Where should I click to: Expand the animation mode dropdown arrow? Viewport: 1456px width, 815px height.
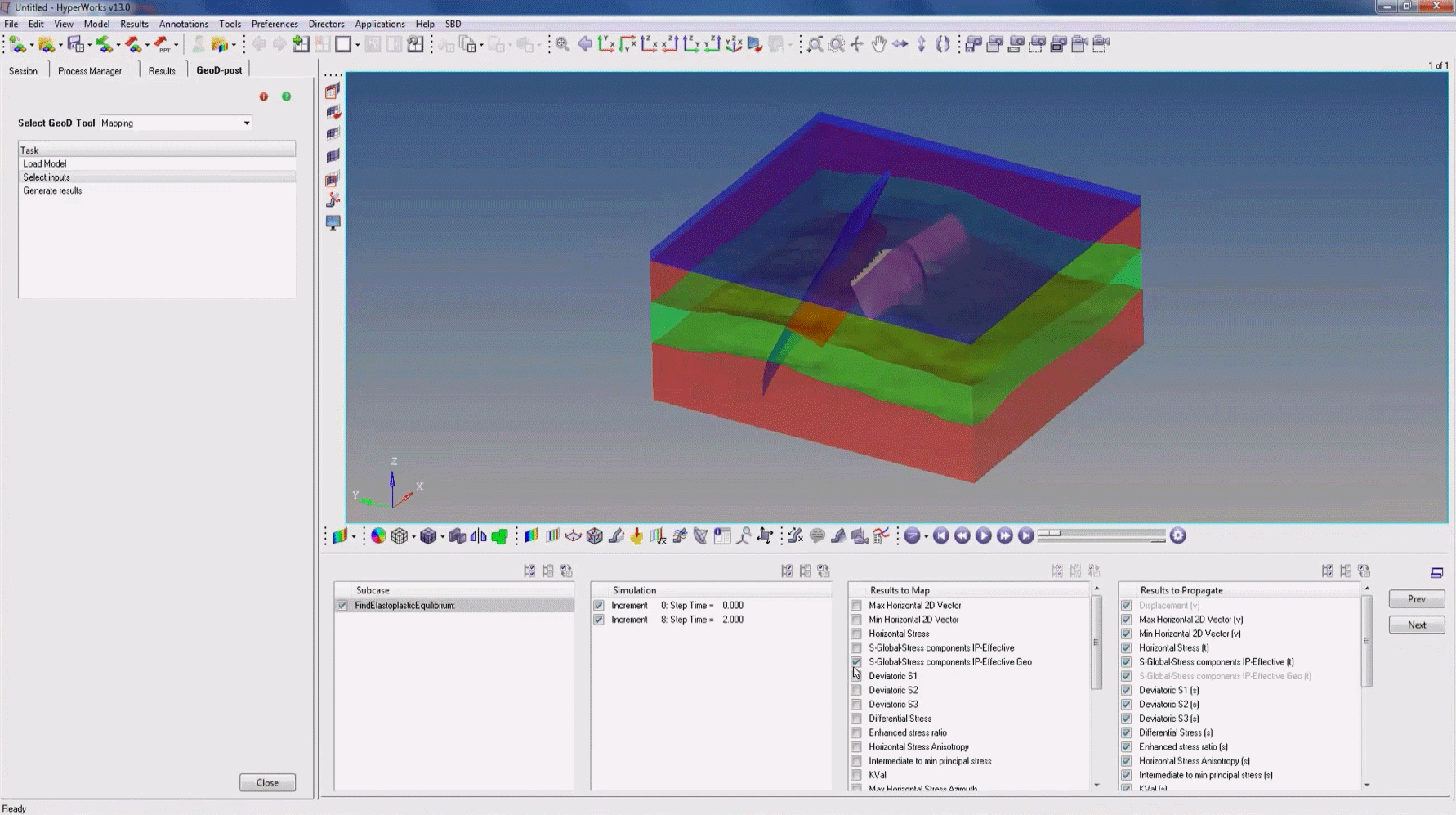pos(926,536)
